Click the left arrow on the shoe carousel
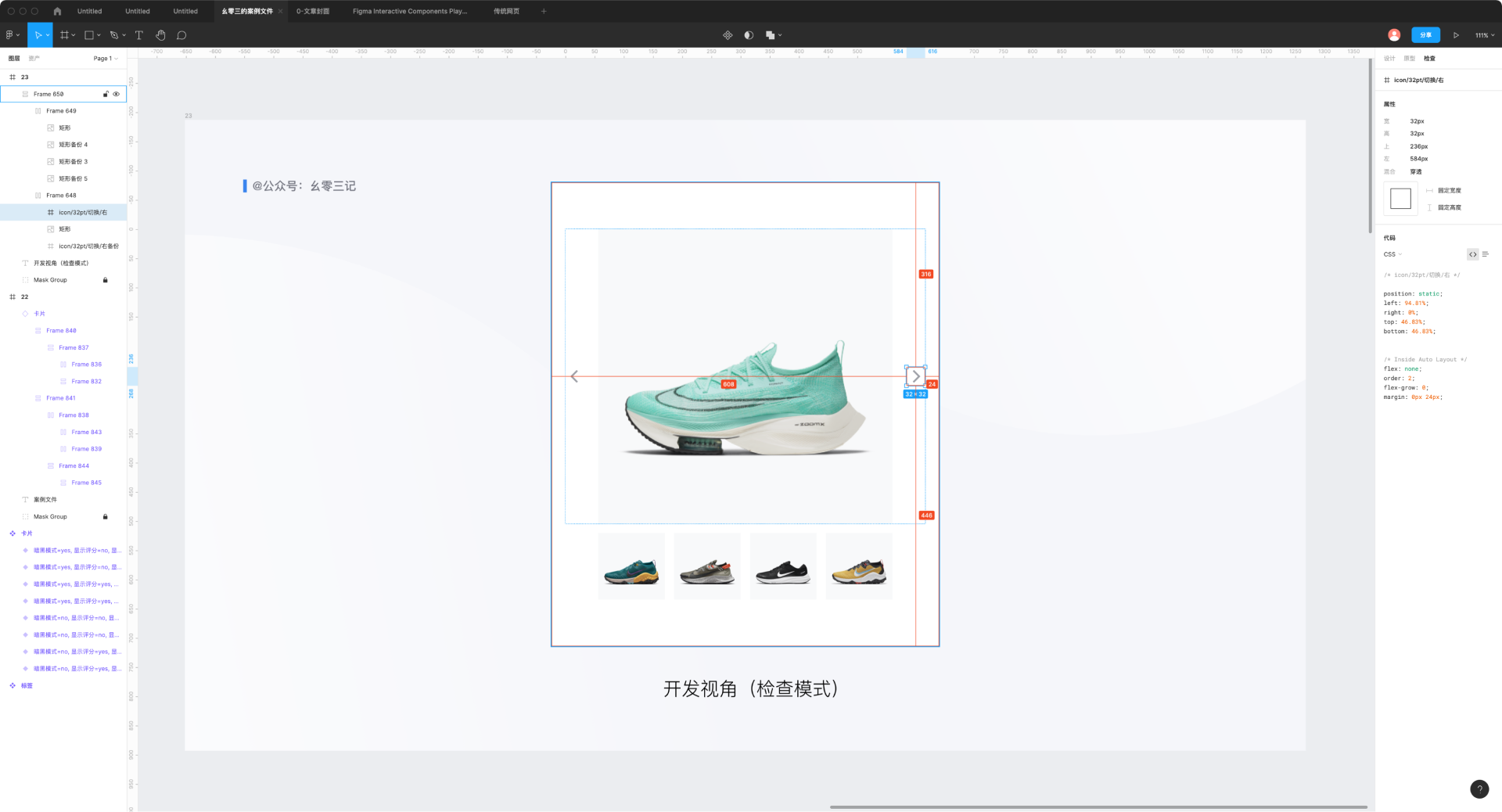1502x812 pixels. pyautogui.click(x=574, y=376)
